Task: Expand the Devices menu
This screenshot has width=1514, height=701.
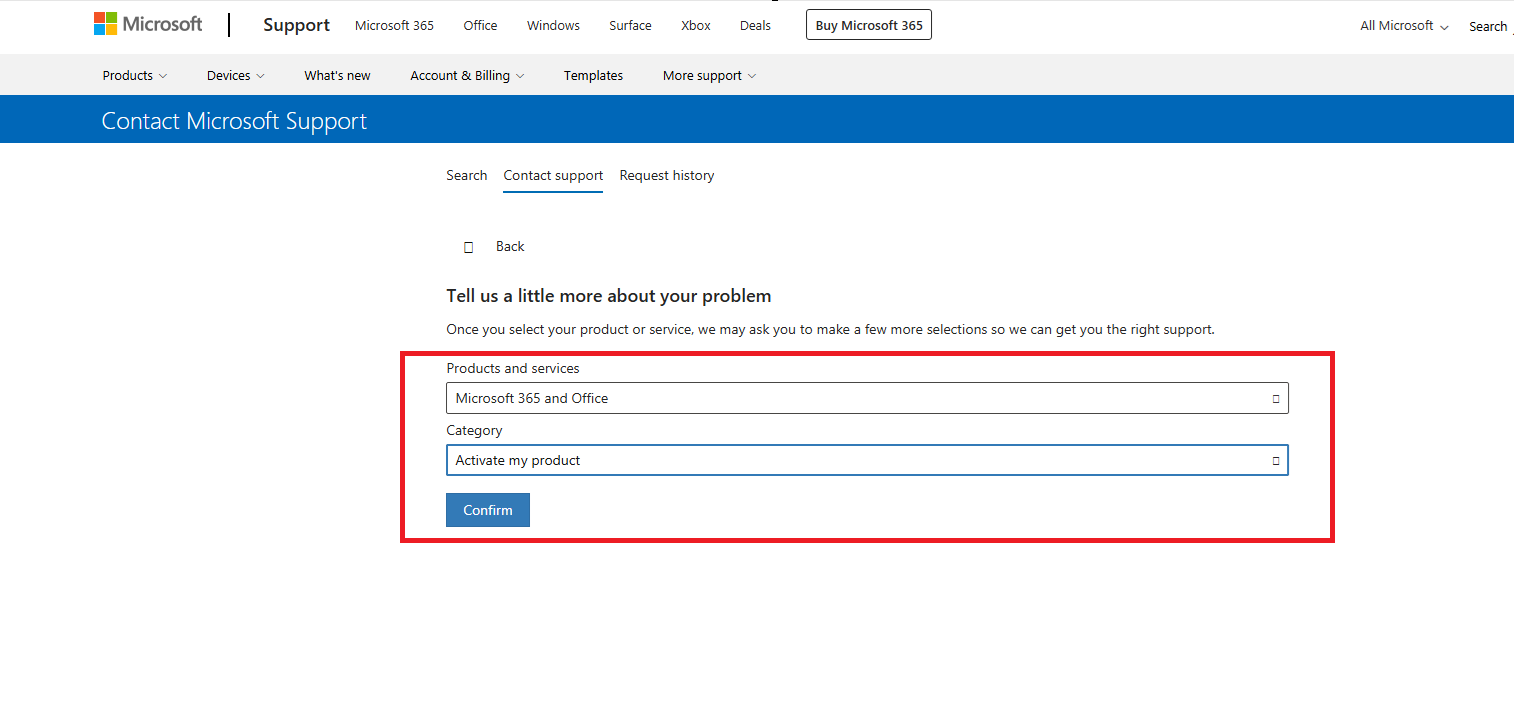Action: pyautogui.click(x=236, y=75)
